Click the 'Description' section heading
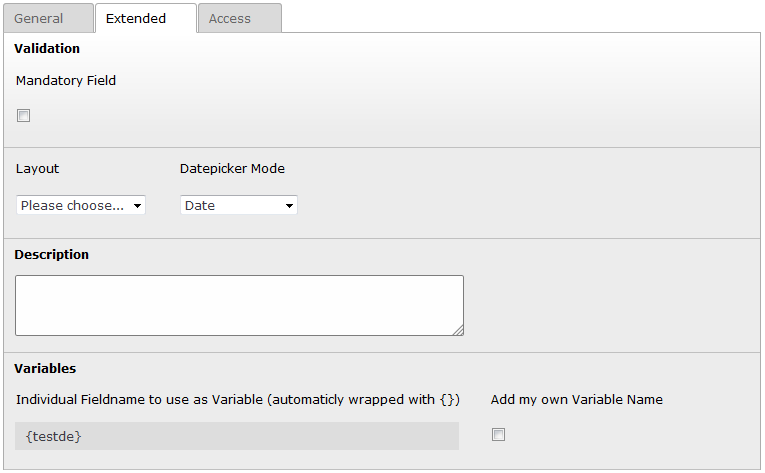Screen dimensions: 765x473 (52, 254)
